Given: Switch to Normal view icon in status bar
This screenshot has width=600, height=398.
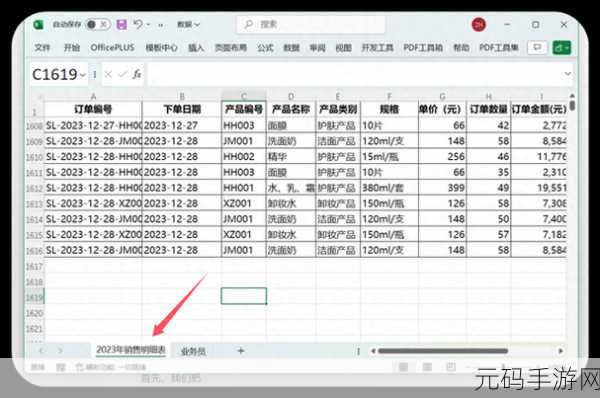Looking at the screenshot, I should 403,367.
